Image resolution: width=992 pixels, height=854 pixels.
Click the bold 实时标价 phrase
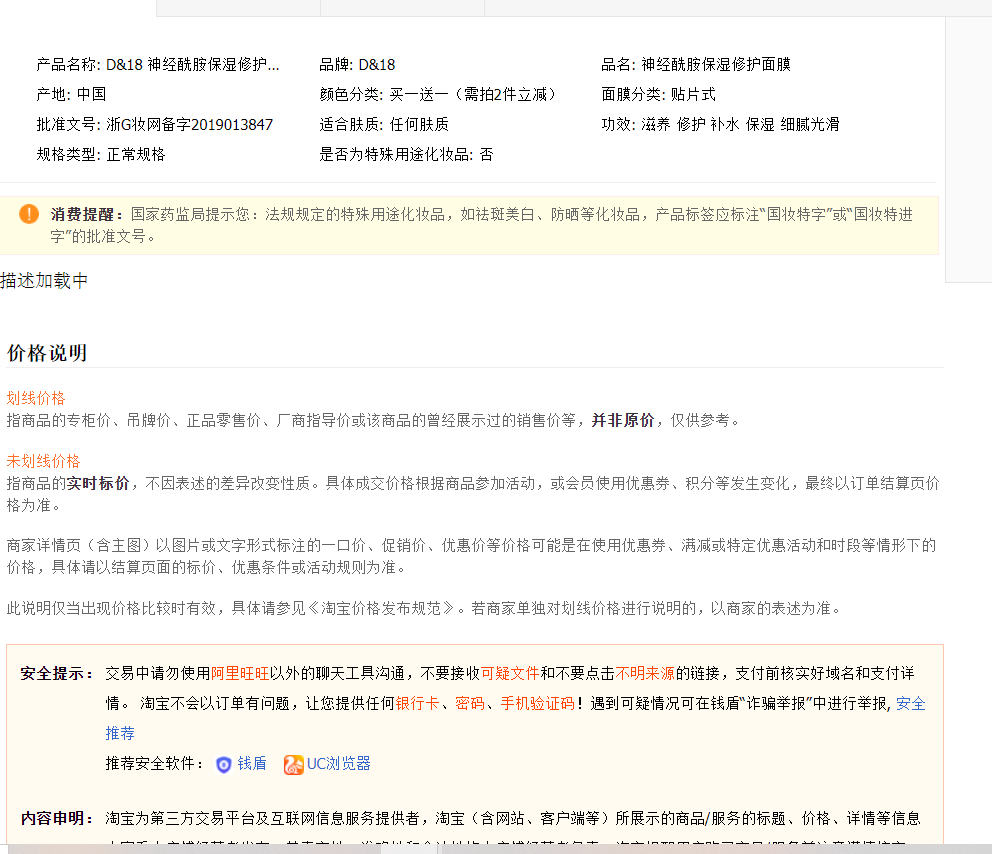pyautogui.click(x=98, y=483)
